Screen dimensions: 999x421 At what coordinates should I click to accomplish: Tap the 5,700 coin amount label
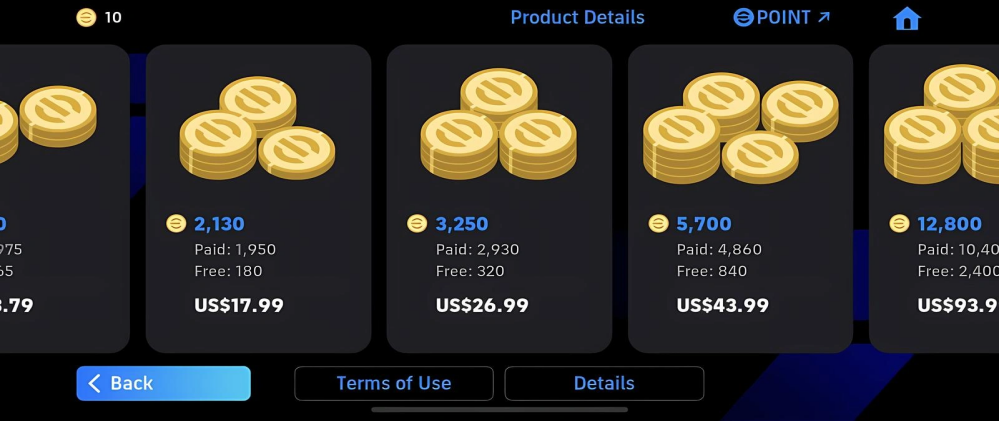704,224
